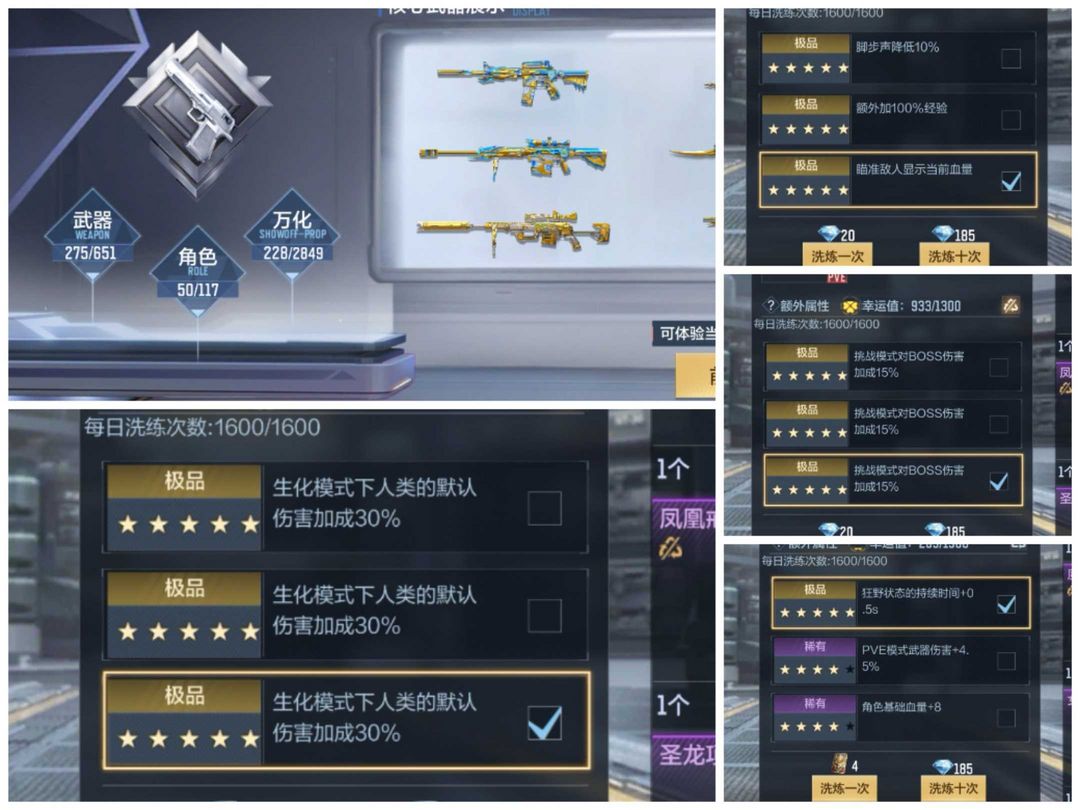The image size is (1080, 810).
Task: Click 洗炼十次 button in top-right panel
Action: point(954,255)
